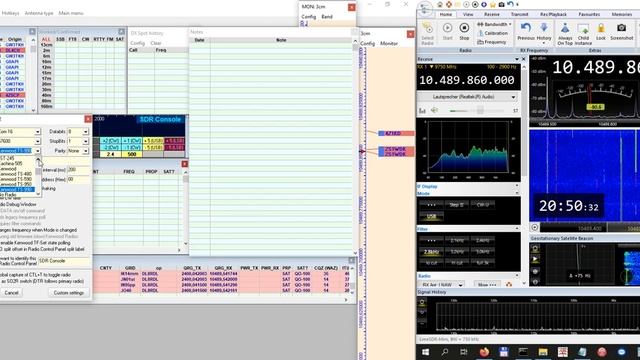Viewport: 640px width, 360px height.
Task: Click the play icon in the Geostationary Satellite Beacon panel
Action: click(535, 259)
